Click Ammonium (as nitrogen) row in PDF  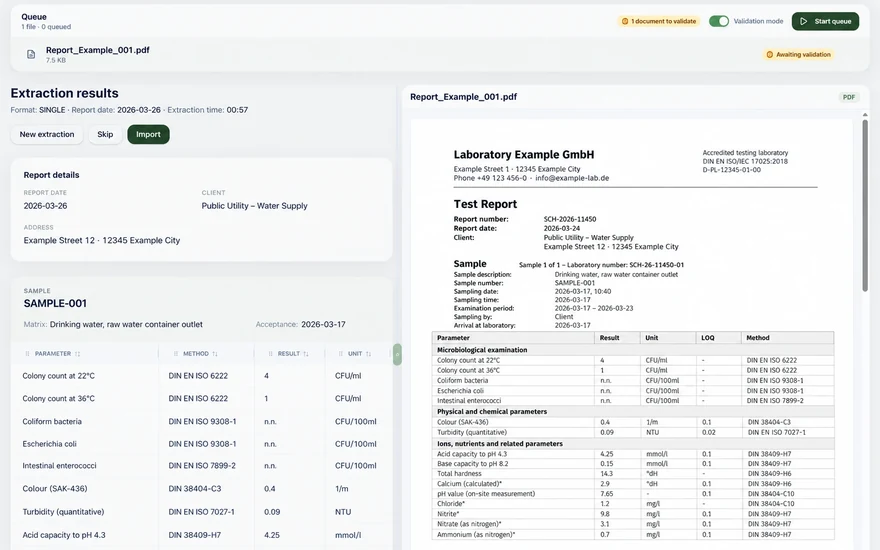coord(633,534)
